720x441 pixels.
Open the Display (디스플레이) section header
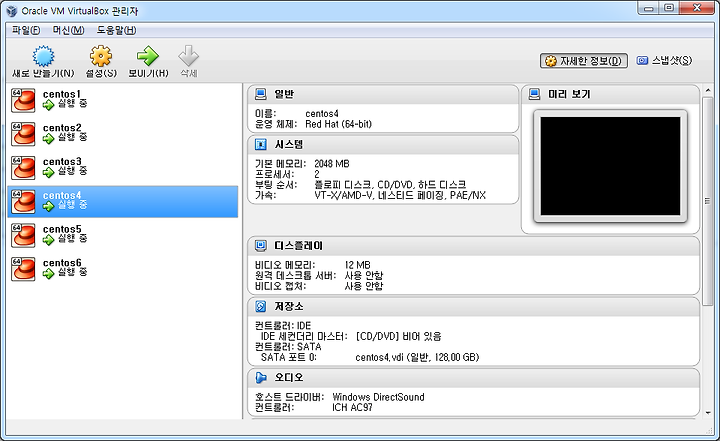coord(473,246)
